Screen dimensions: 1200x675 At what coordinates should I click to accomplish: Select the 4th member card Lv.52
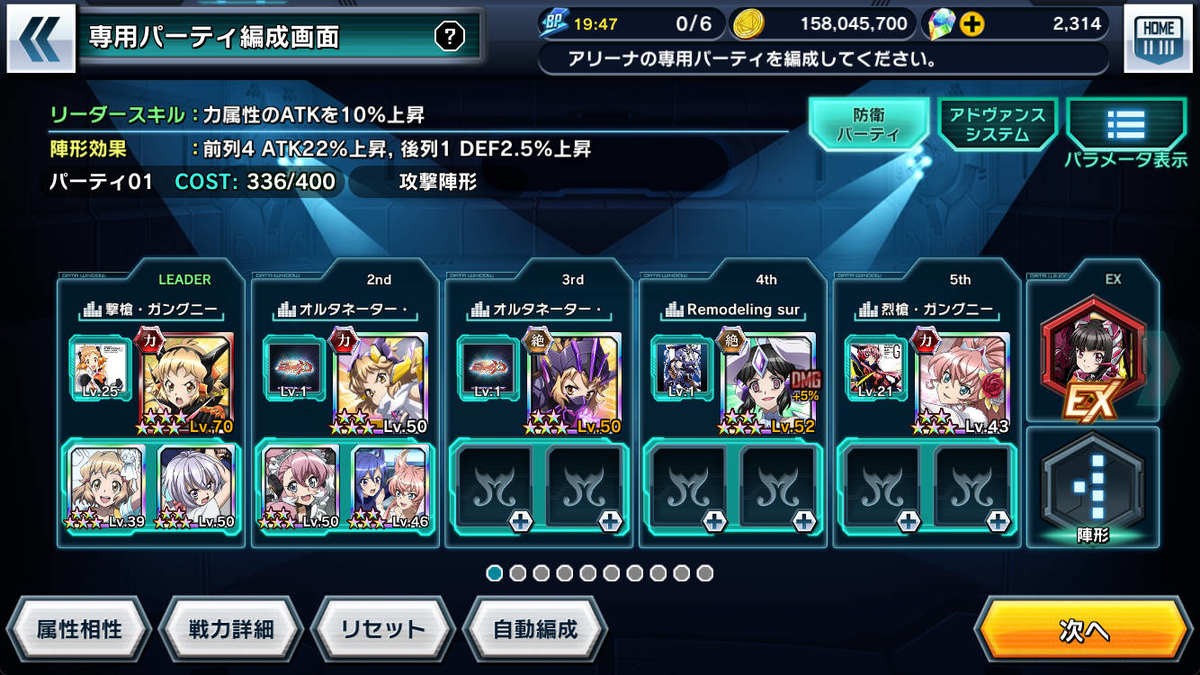point(770,383)
